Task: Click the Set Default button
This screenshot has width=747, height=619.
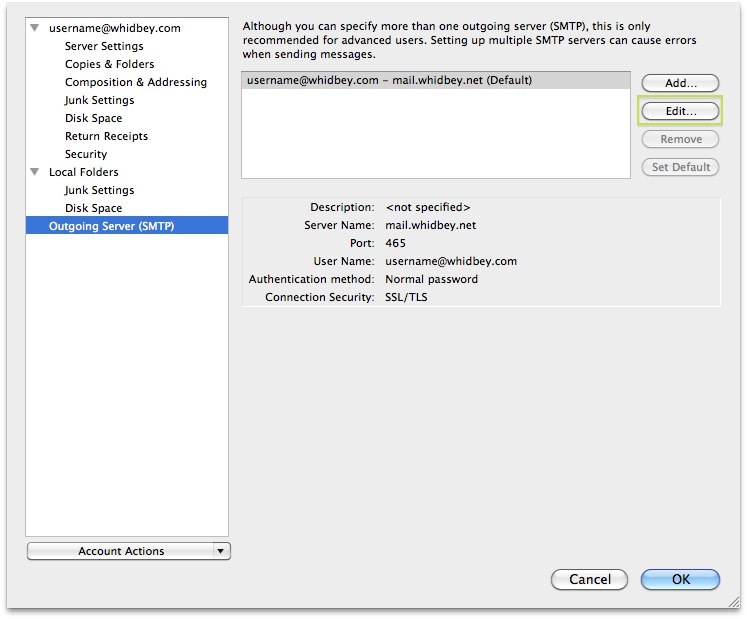Action: 680,167
